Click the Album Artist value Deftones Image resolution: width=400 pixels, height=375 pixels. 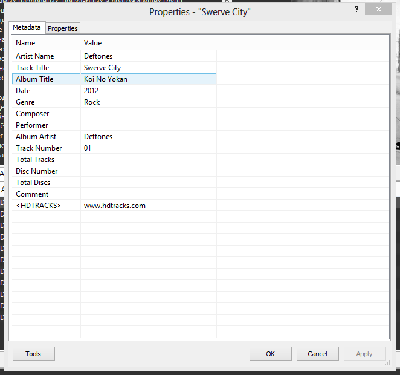coord(98,137)
